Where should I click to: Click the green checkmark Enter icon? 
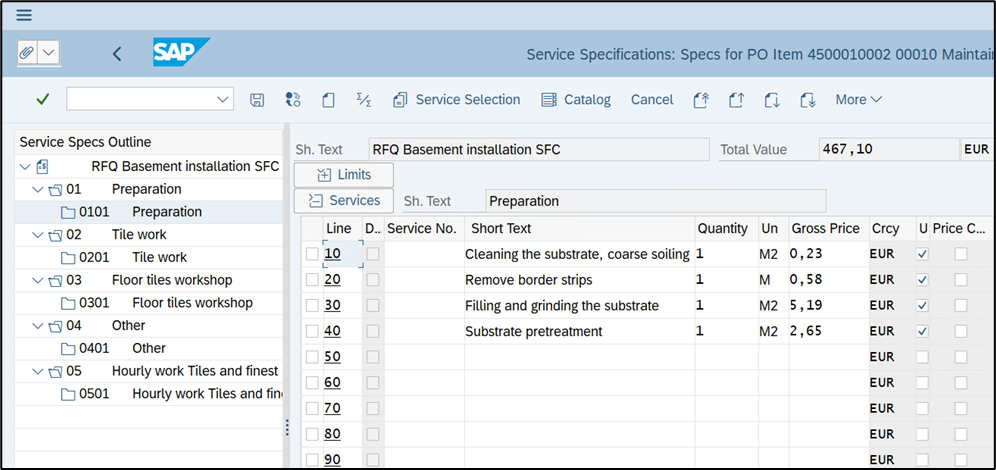pyautogui.click(x=42, y=99)
